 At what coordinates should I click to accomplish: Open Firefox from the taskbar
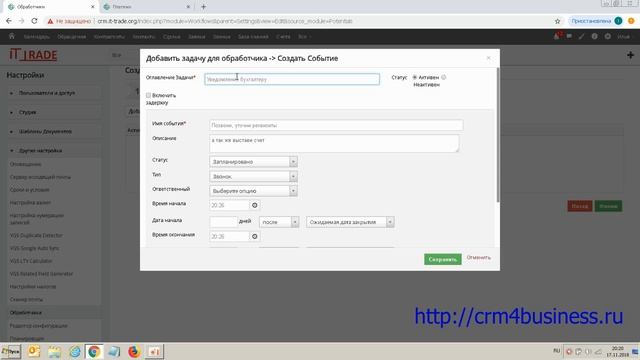(134, 351)
